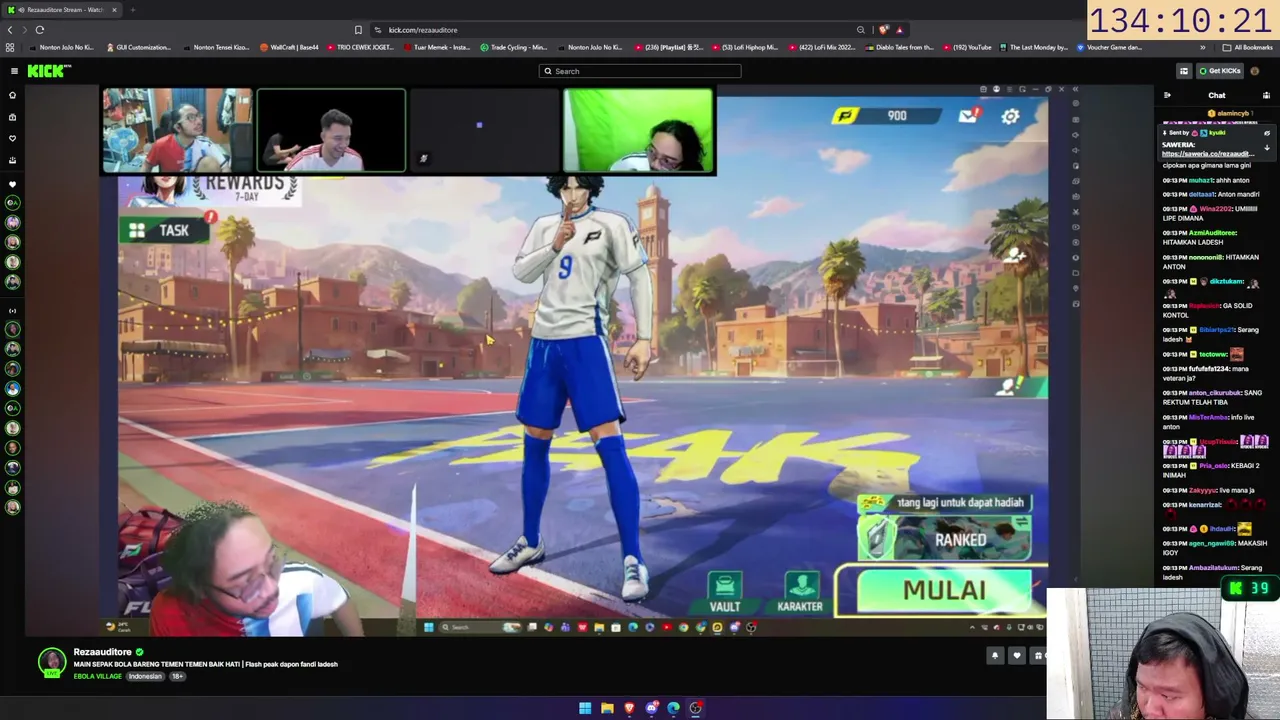Open File Explorer from the taskbar
The height and width of the screenshot is (720, 1280).
(x=607, y=709)
